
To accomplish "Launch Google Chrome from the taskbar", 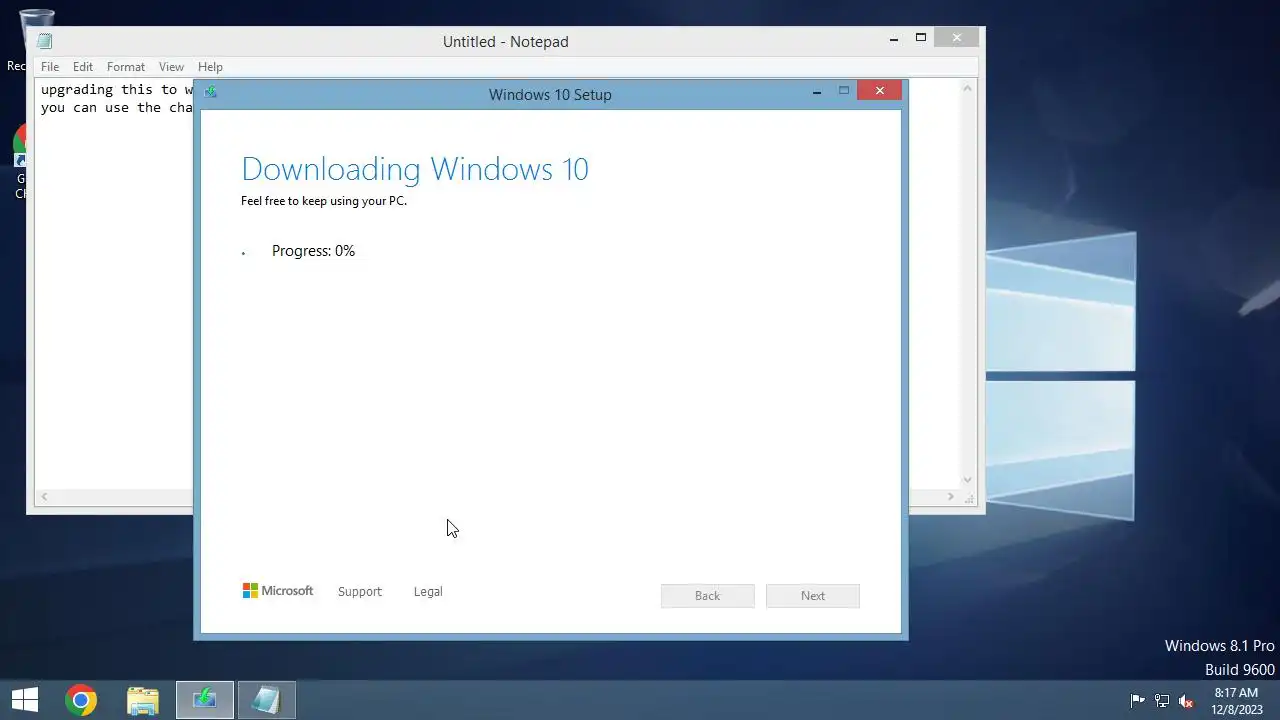I will tap(81, 700).
